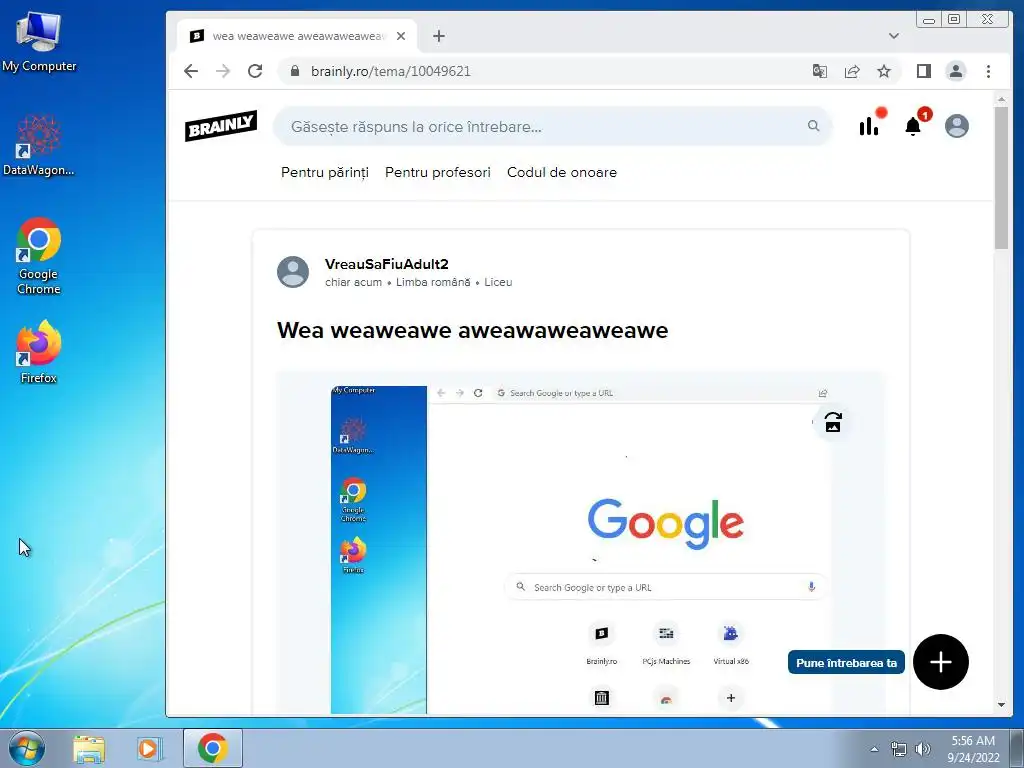Click volume speaker tray icon
This screenshot has height=768, width=1024.
pyautogui.click(x=923, y=749)
